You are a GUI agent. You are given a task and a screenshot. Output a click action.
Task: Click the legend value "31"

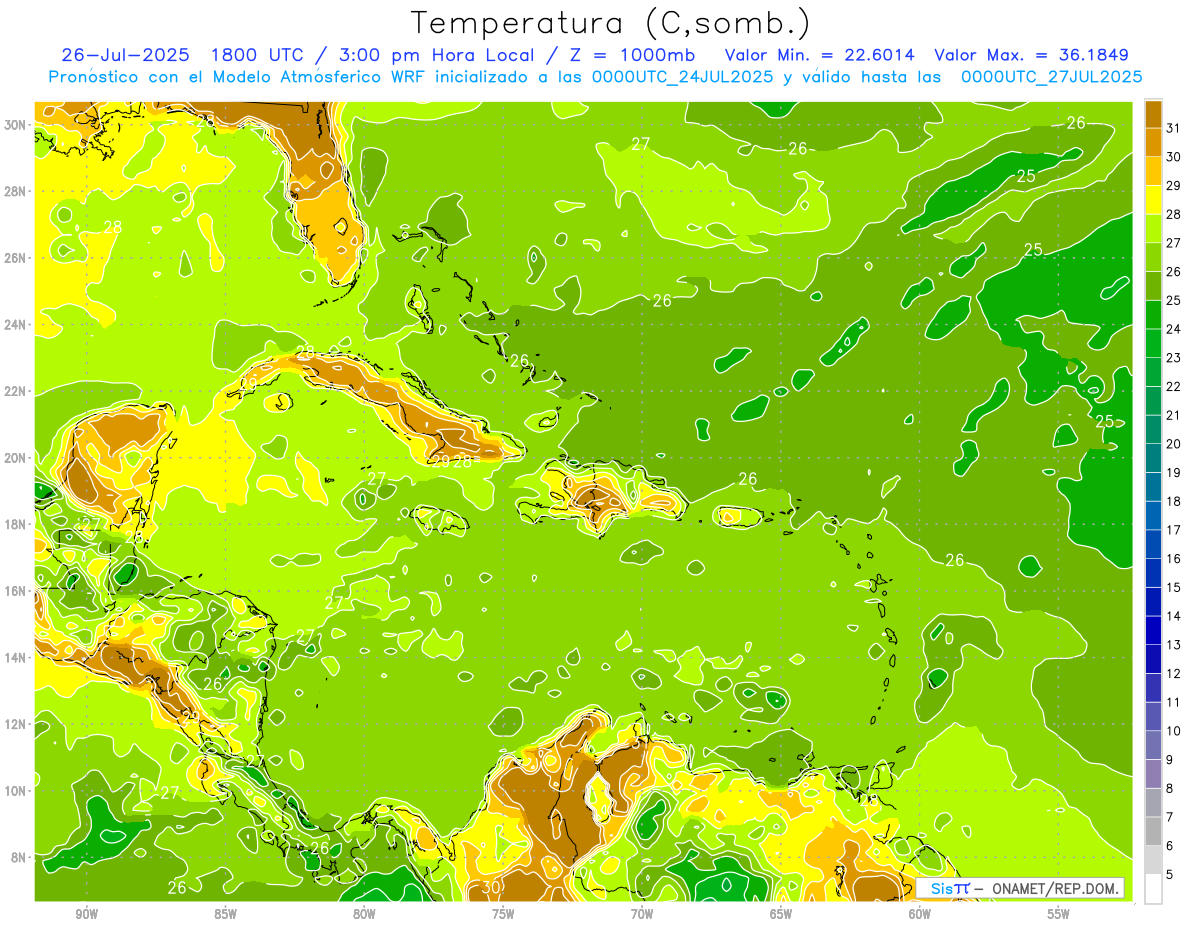[x=1174, y=128]
